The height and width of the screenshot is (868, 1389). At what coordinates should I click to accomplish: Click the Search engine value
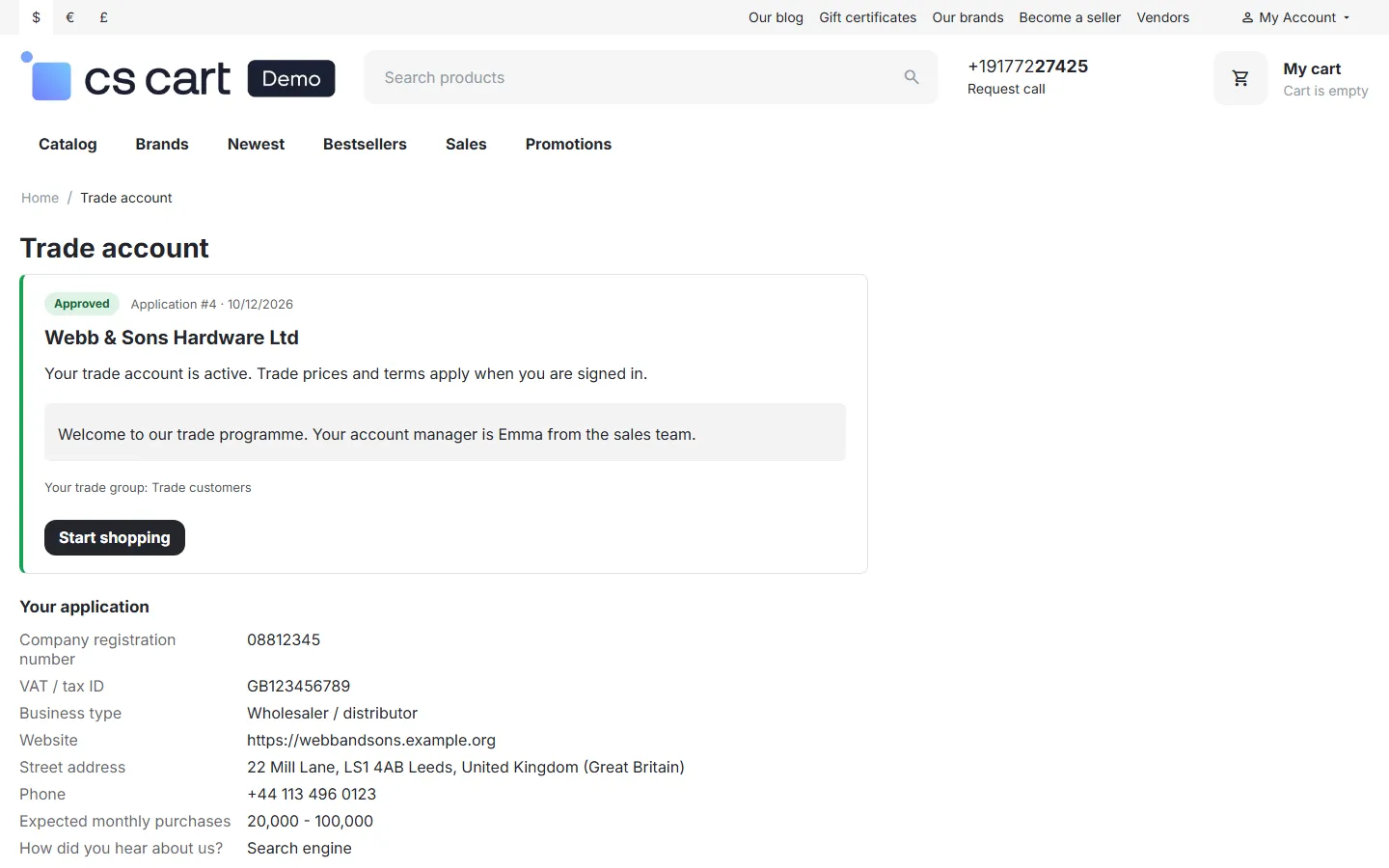pos(299,848)
